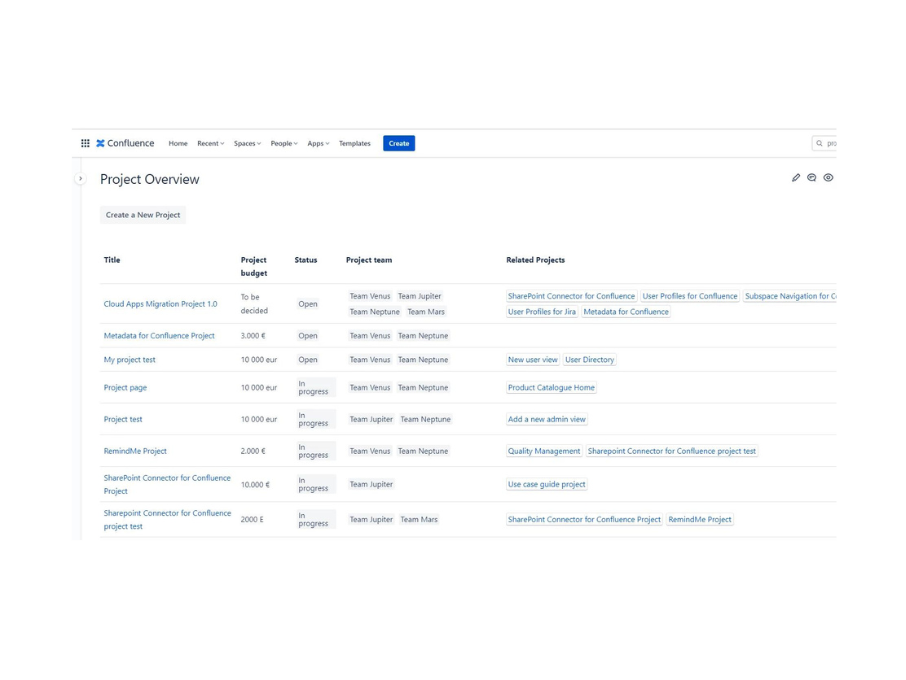
Task: Open Quality Management related link
Action: pos(544,451)
